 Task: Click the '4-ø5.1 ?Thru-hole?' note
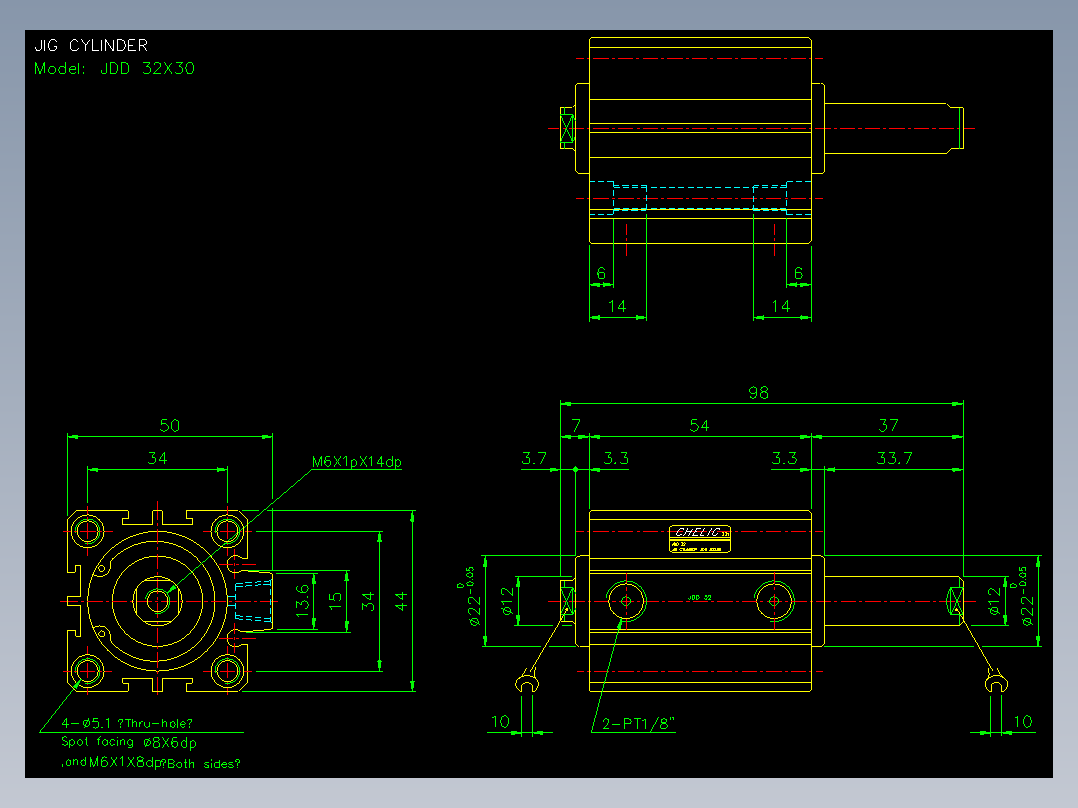127,723
